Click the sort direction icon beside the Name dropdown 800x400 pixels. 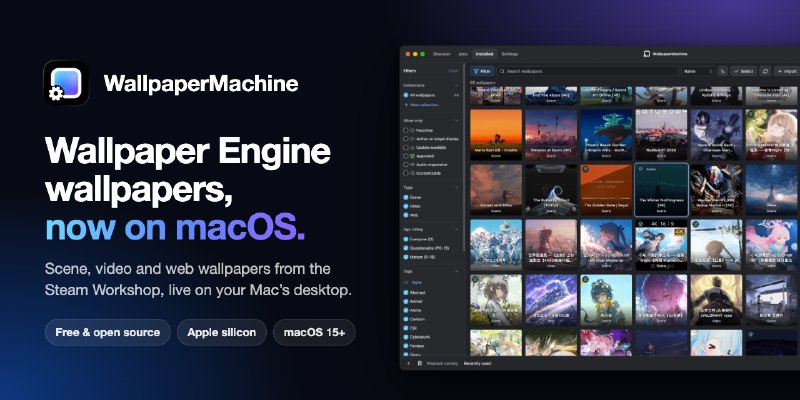tap(722, 71)
